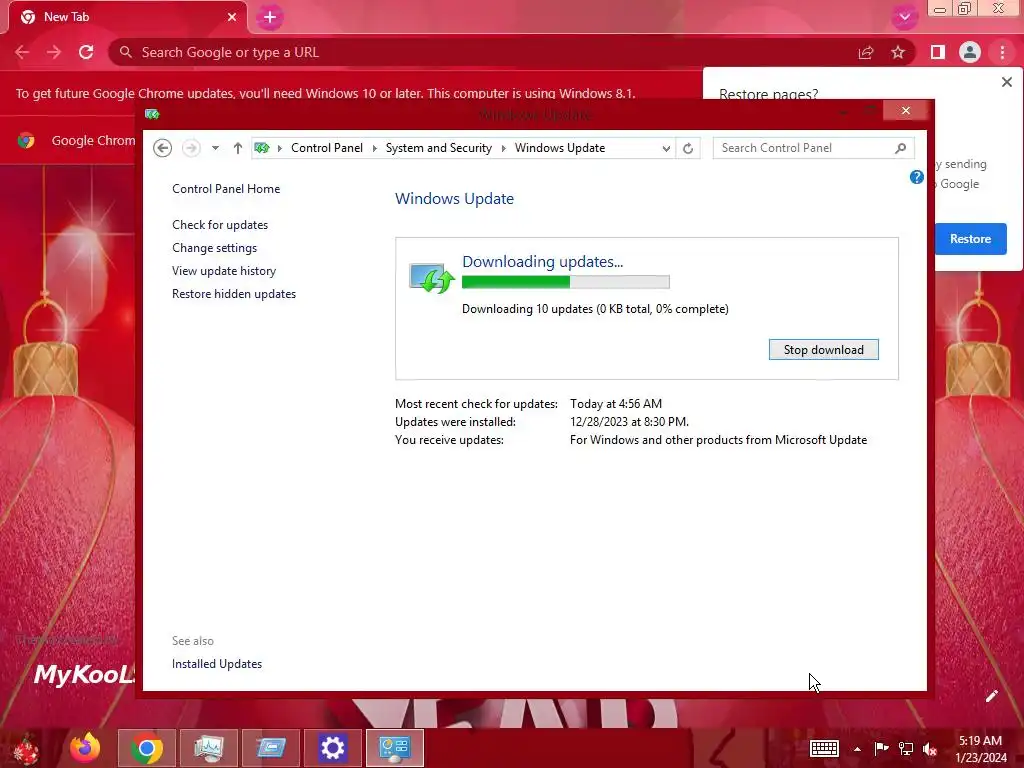Click Chrome address bar search field
Image resolution: width=1024 pixels, height=768 pixels.
(x=483, y=52)
